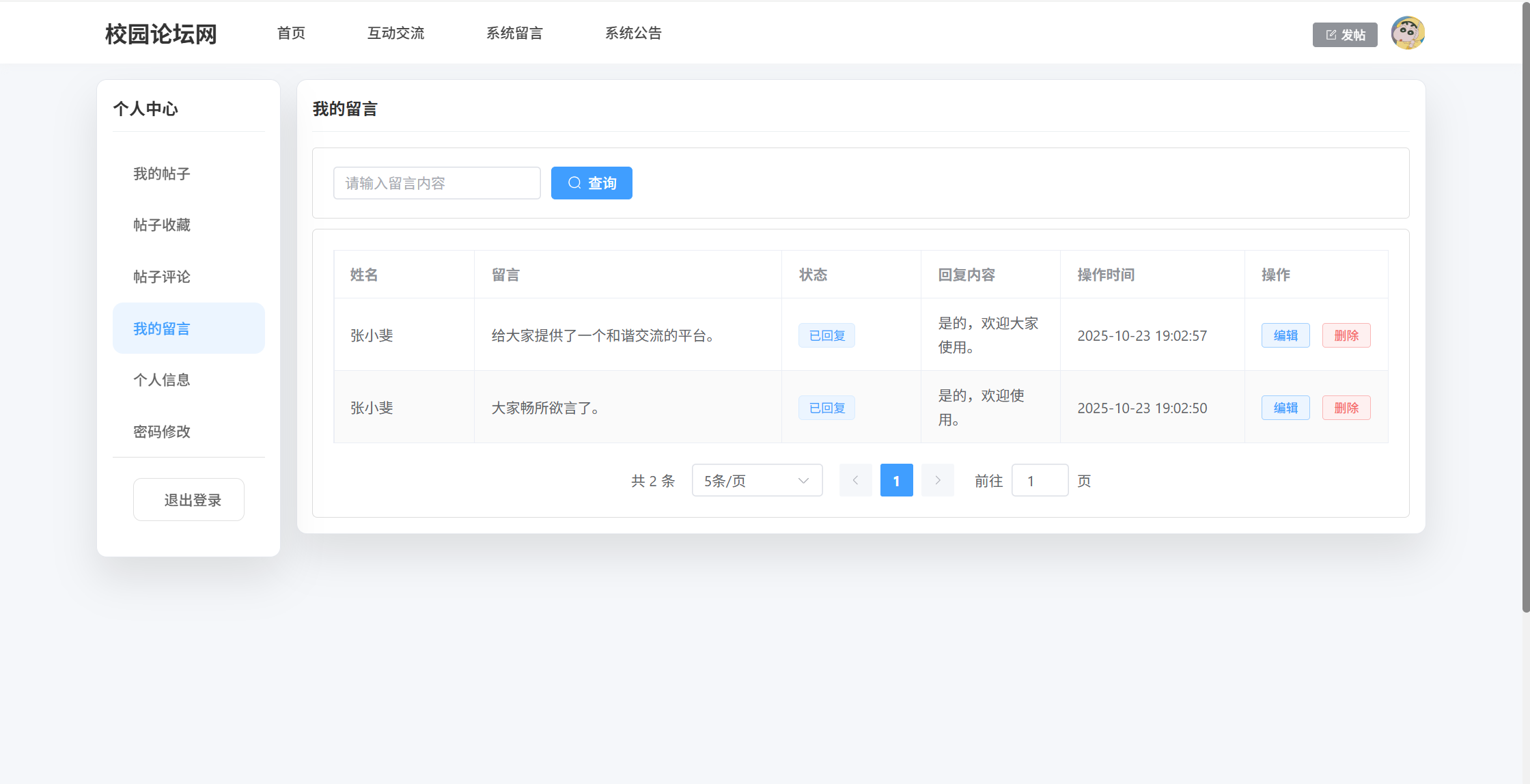Click the go-to page number input

pos(1039,480)
